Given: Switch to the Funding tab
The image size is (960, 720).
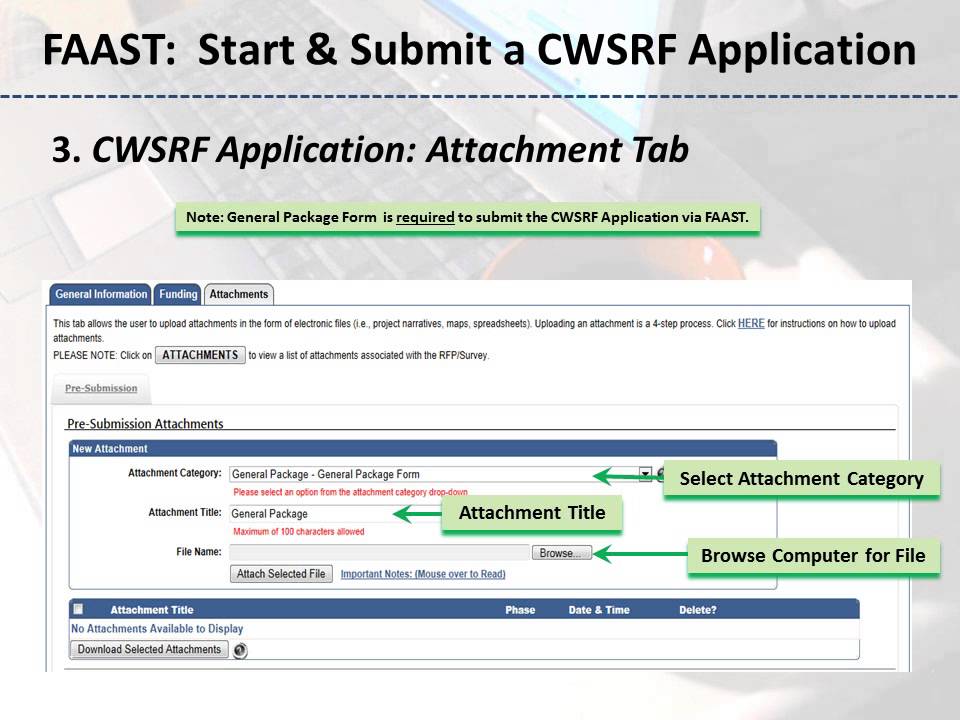Looking at the screenshot, I should 178,294.
